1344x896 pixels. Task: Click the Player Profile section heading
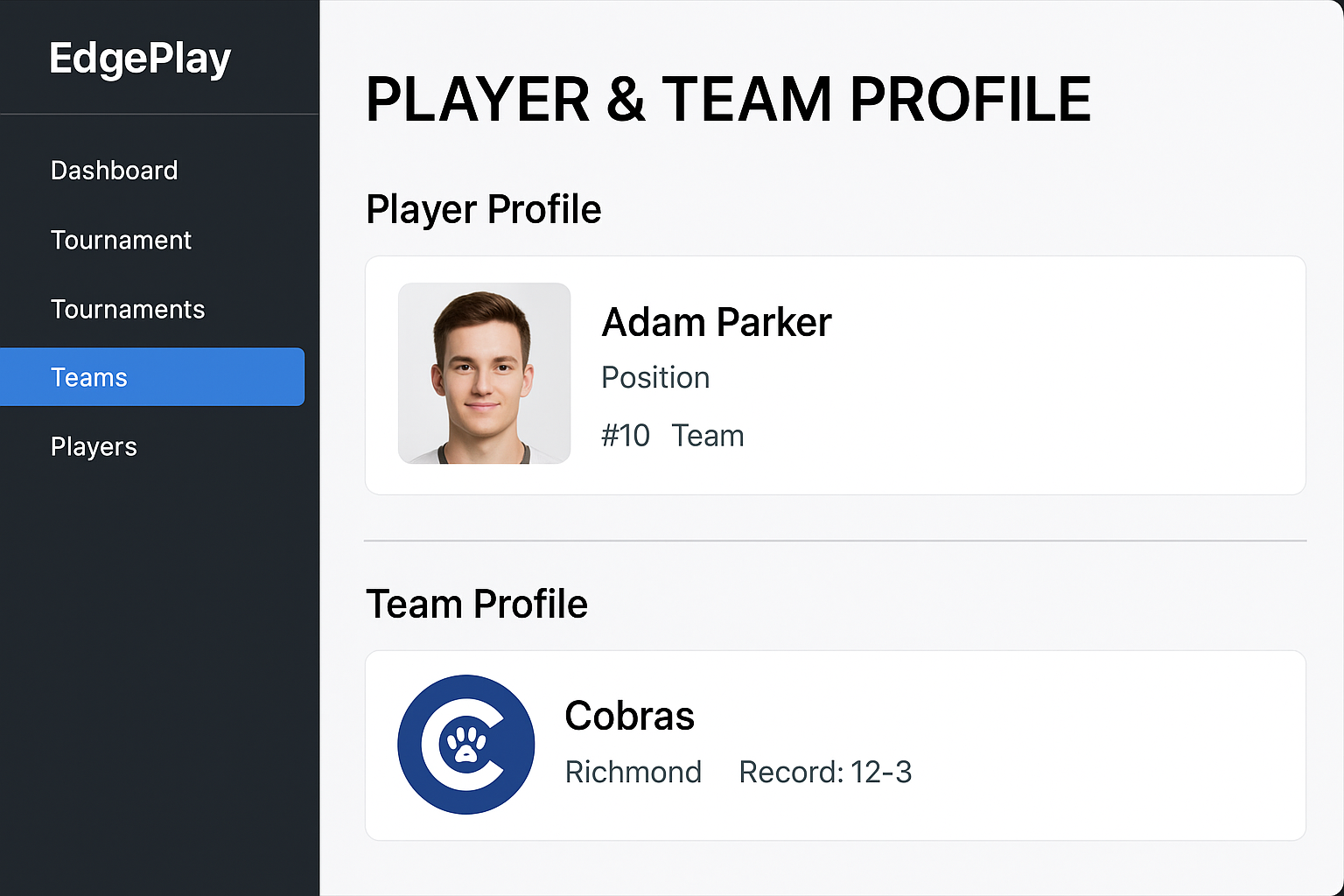[x=483, y=209]
